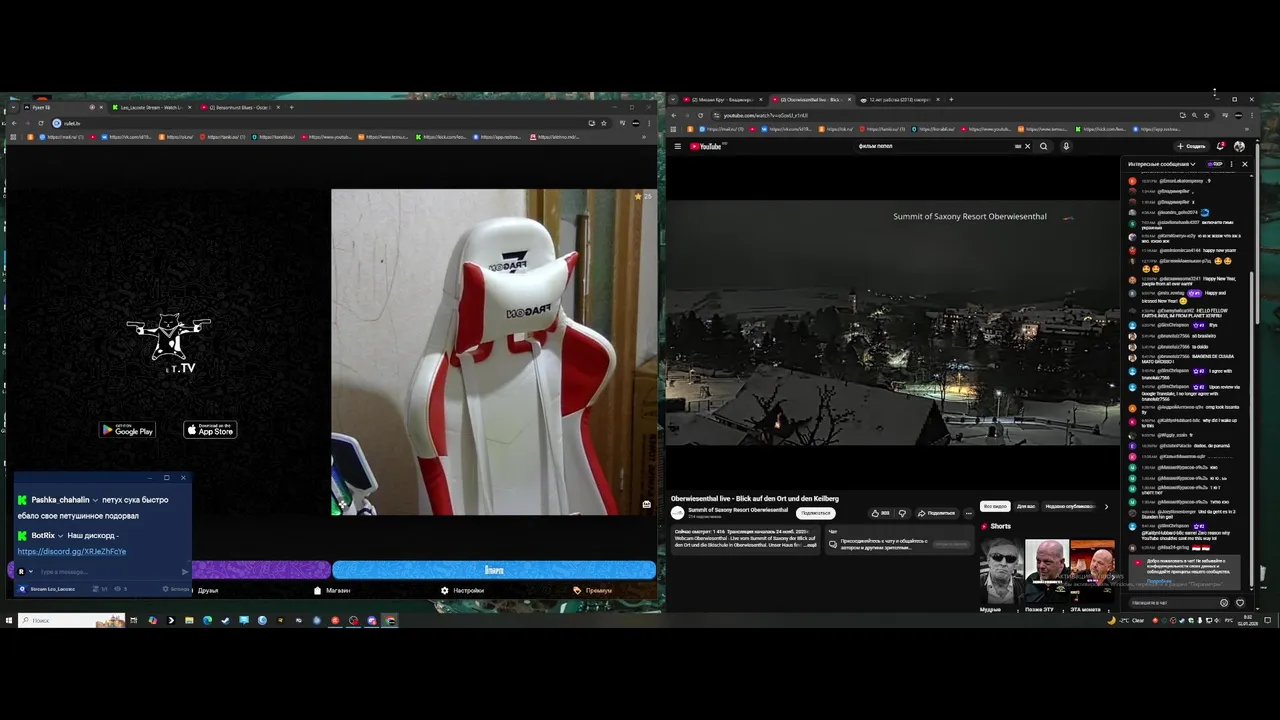Show more category chips with the right arrow

1106,506
